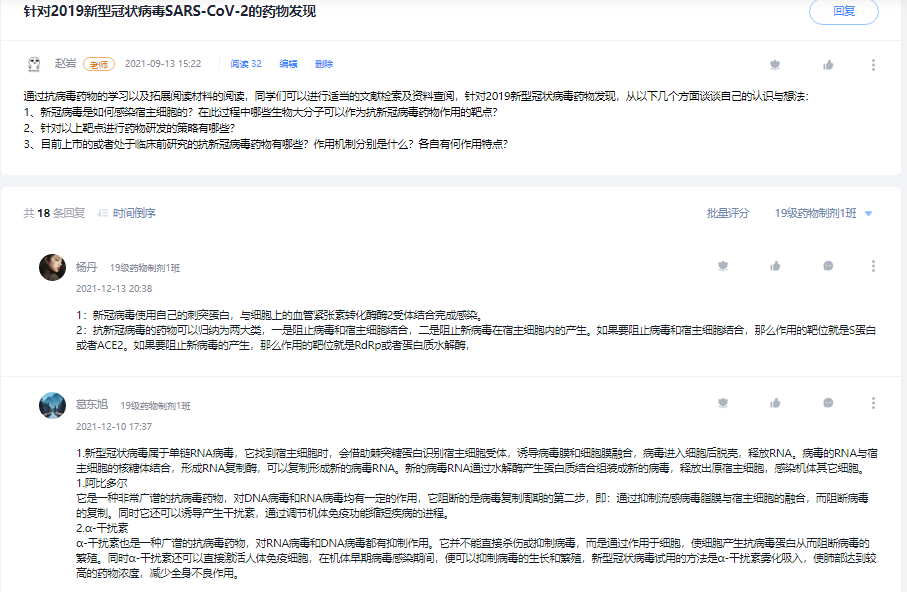Like 葛东旭's reply
This screenshot has height=592, width=907.
pyautogui.click(x=775, y=403)
